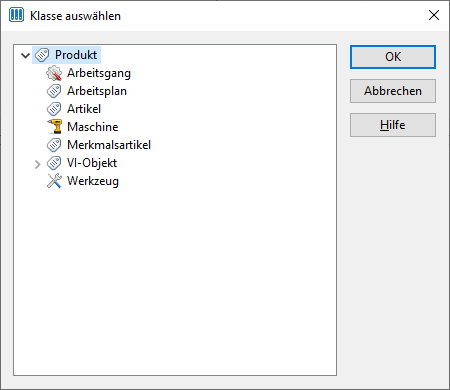Collapse the Produkt tree node
This screenshot has height=390, width=450.
click(25, 55)
